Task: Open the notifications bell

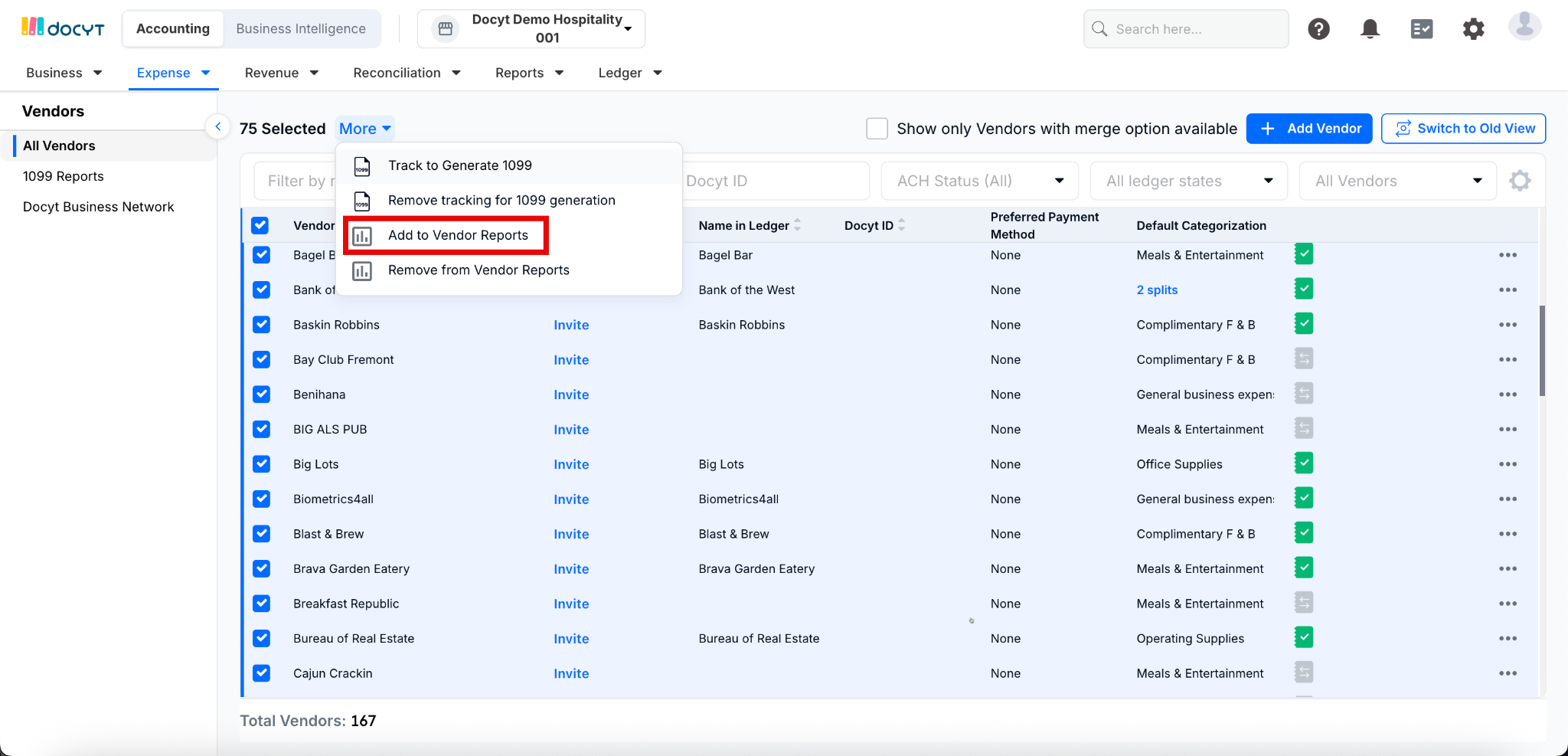Action: [x=1370, y=29]
